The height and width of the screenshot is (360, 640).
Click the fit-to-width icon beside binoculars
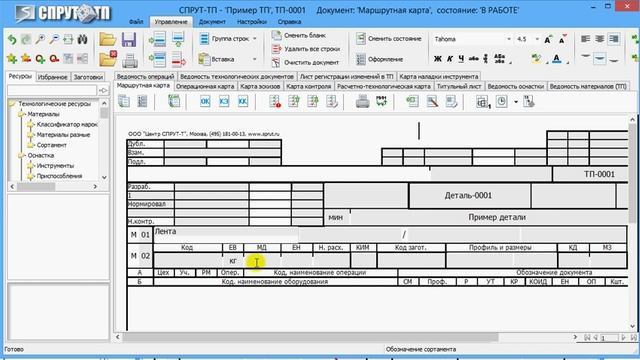[x=68, y=39]
